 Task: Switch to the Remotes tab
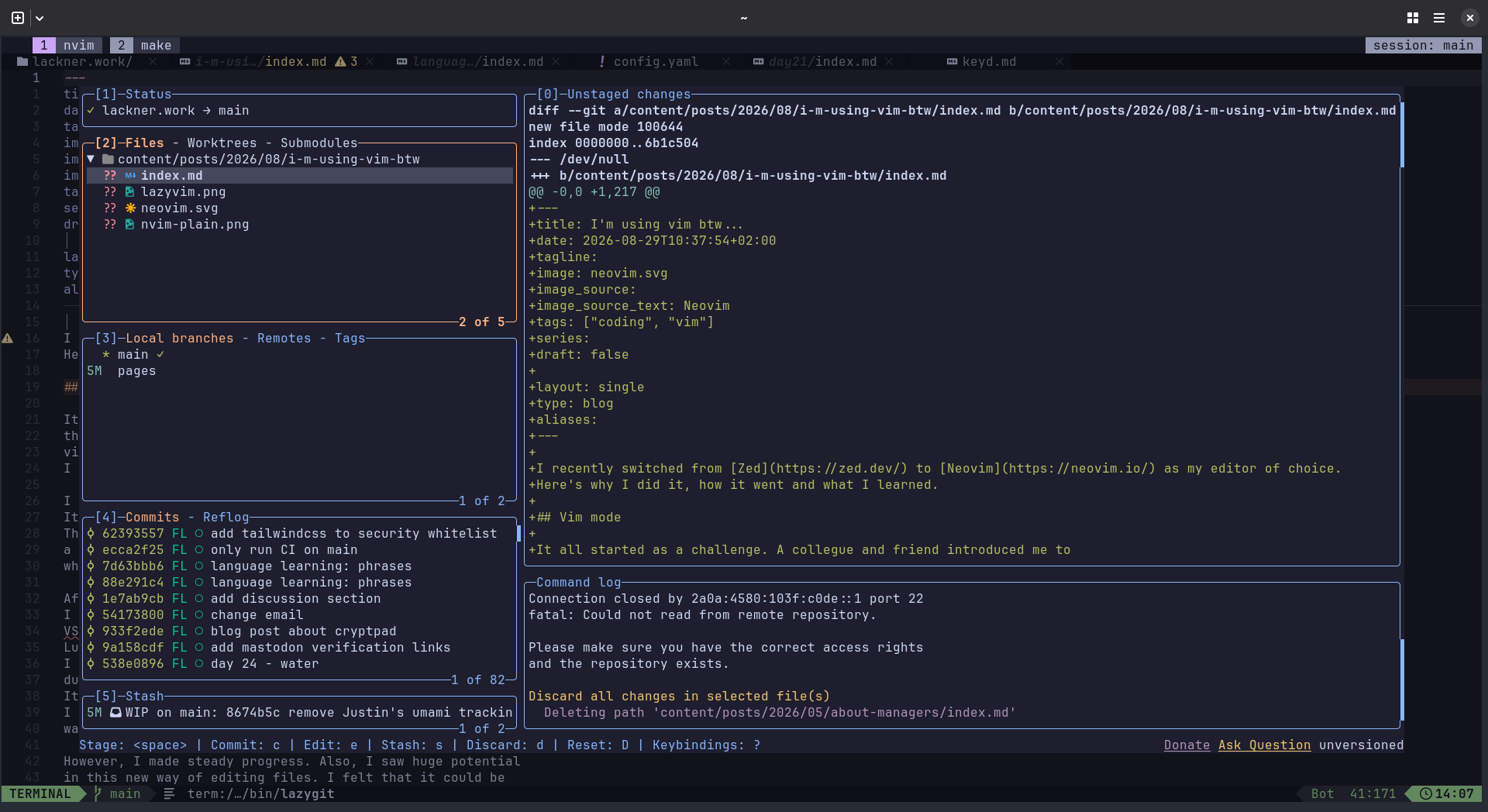coord(284,338)
